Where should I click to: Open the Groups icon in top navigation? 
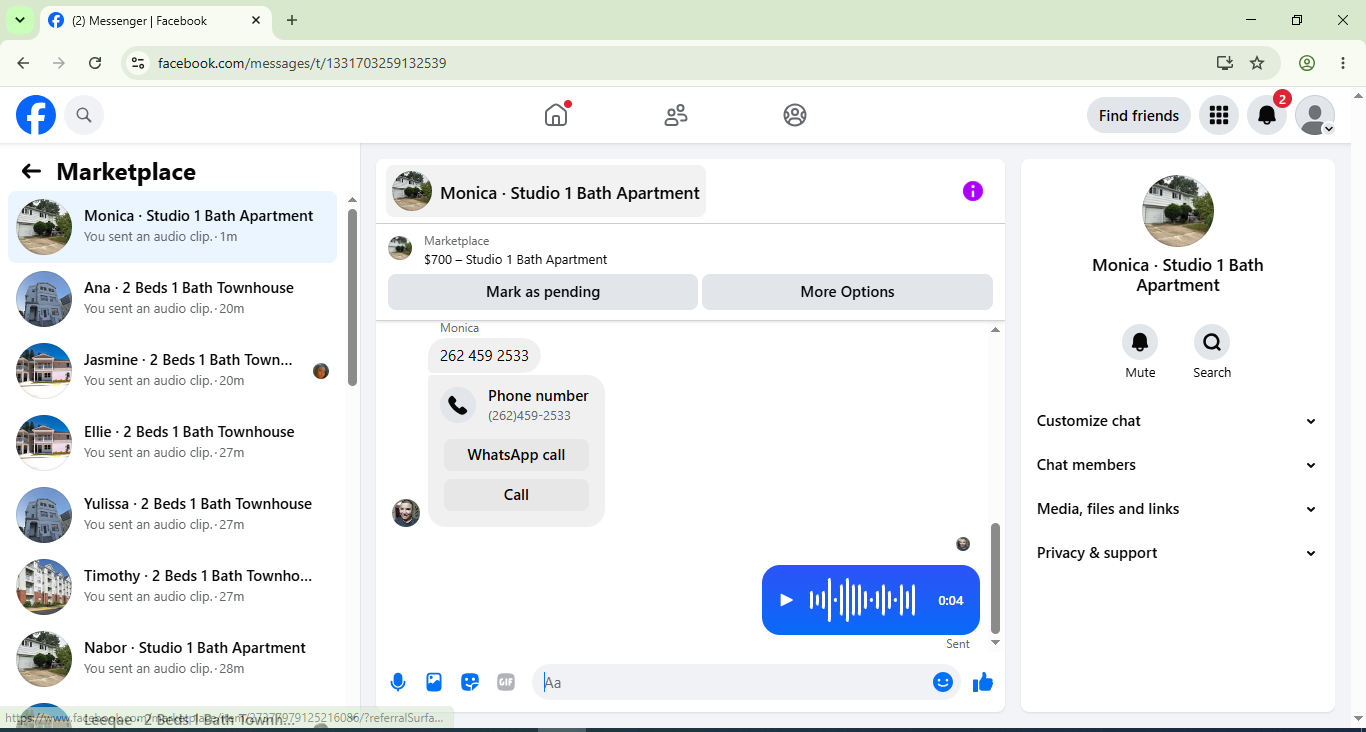point(795,115)
